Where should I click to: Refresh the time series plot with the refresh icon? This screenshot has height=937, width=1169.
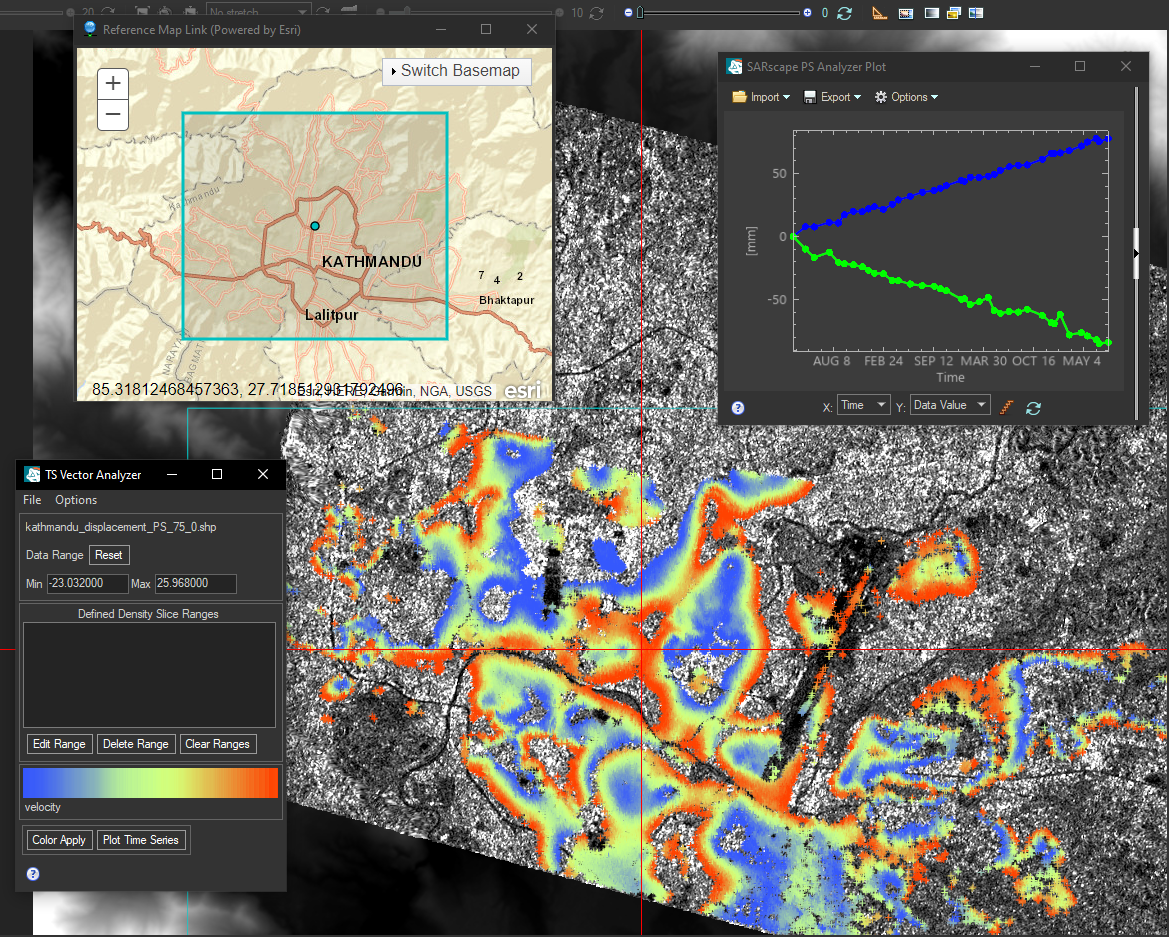coord(1033,408)
